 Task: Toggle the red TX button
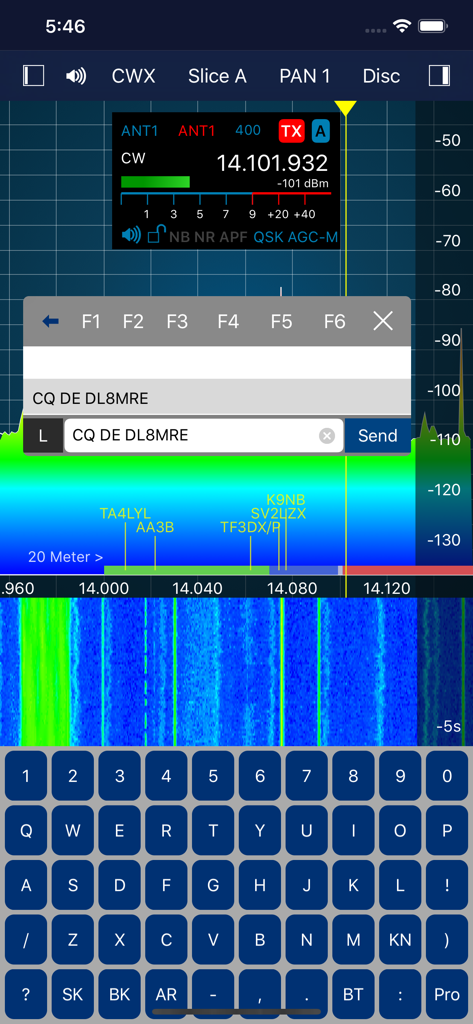coord(291,131)
